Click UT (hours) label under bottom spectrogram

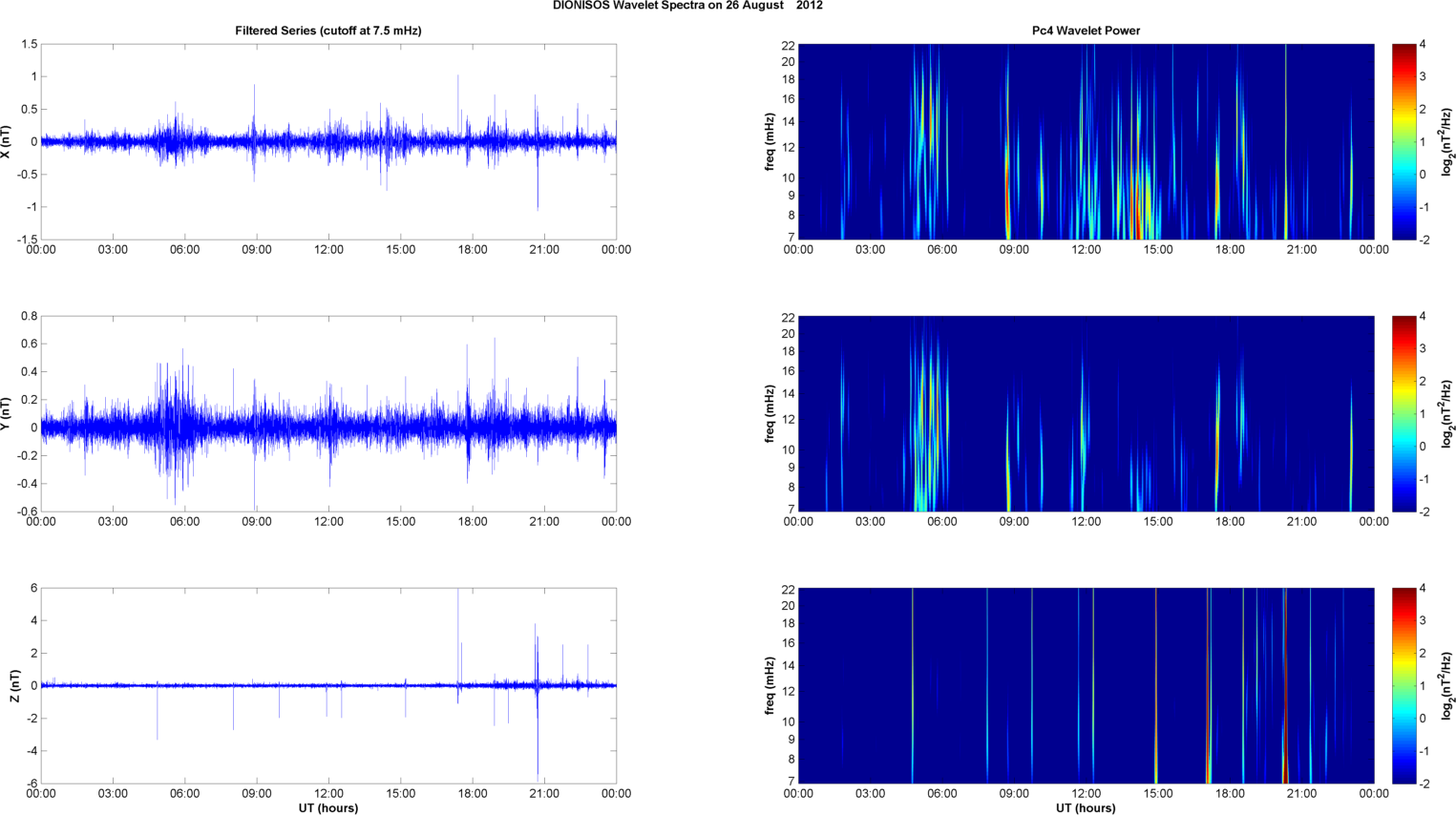click(x=1086, y=807)
